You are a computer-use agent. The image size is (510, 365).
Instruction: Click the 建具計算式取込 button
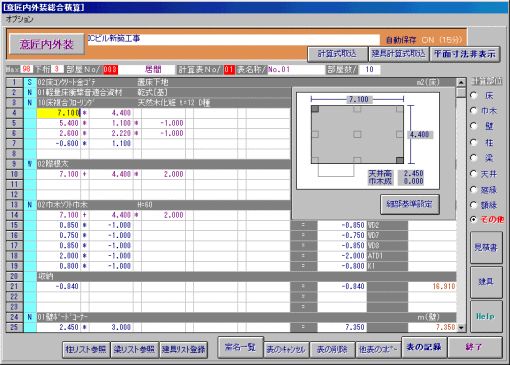398,54
